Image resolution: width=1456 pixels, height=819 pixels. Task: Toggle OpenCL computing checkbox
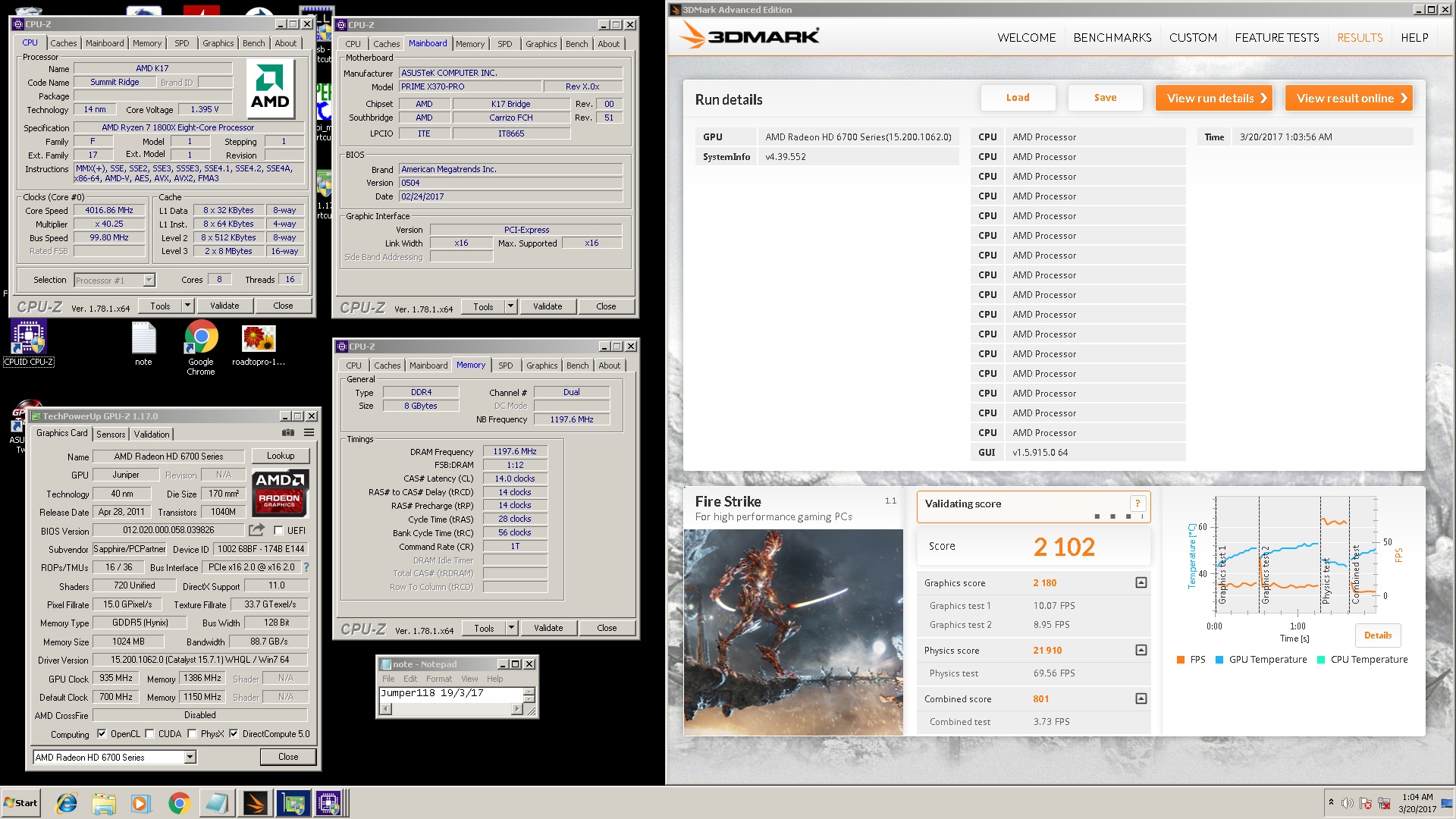point(102,734)
